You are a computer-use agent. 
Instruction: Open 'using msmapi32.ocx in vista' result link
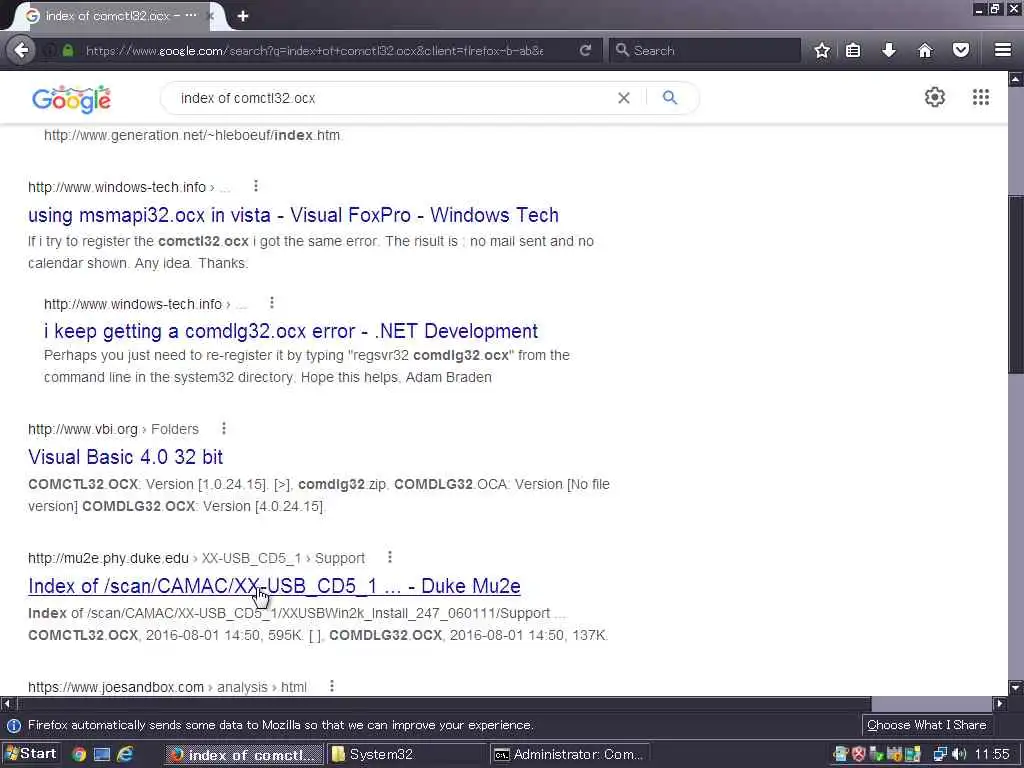[x=293, y=215]
